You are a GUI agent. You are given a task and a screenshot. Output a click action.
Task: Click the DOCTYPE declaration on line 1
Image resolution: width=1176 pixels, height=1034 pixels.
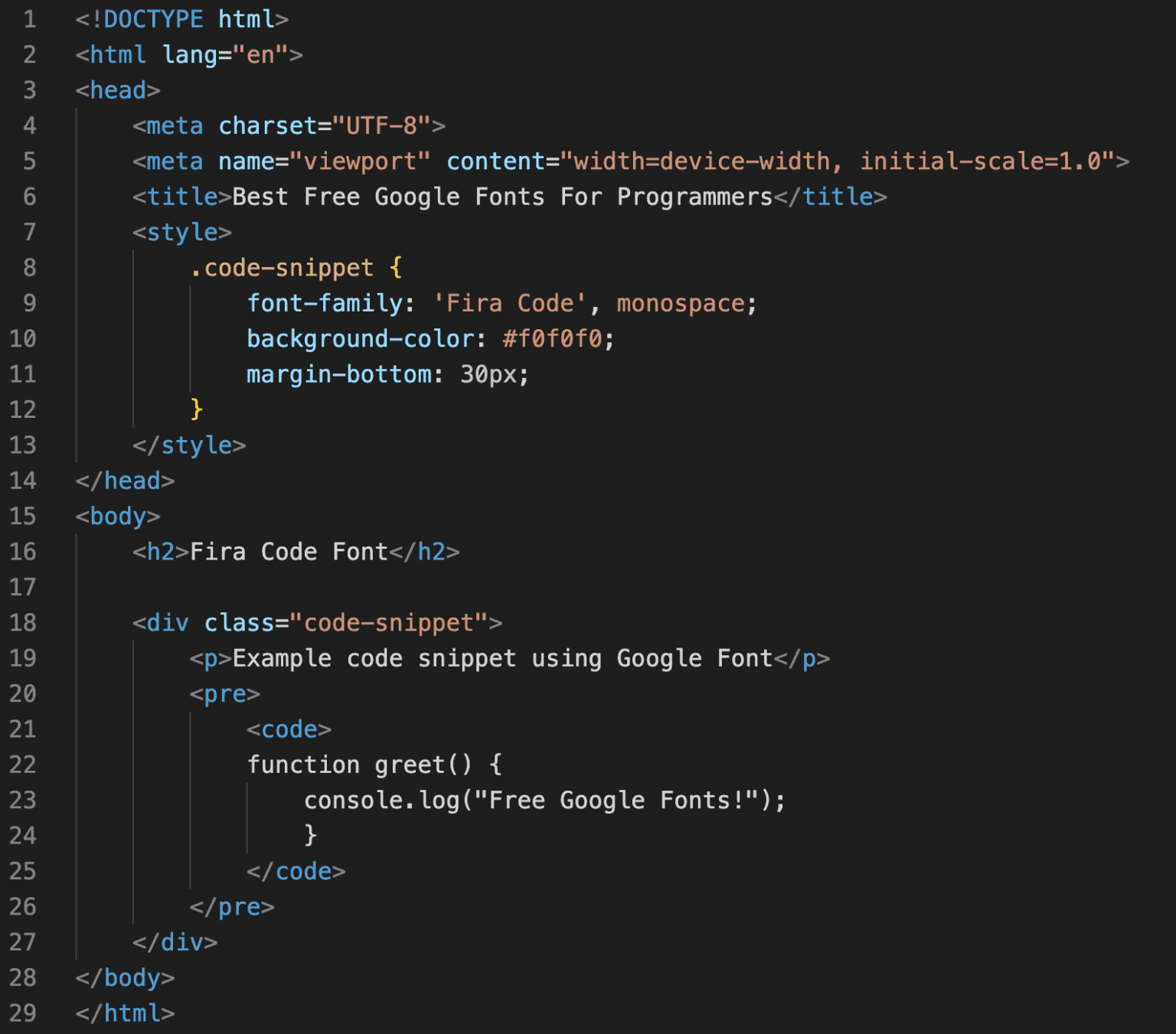pyautogui.click(x=181, y=18)
